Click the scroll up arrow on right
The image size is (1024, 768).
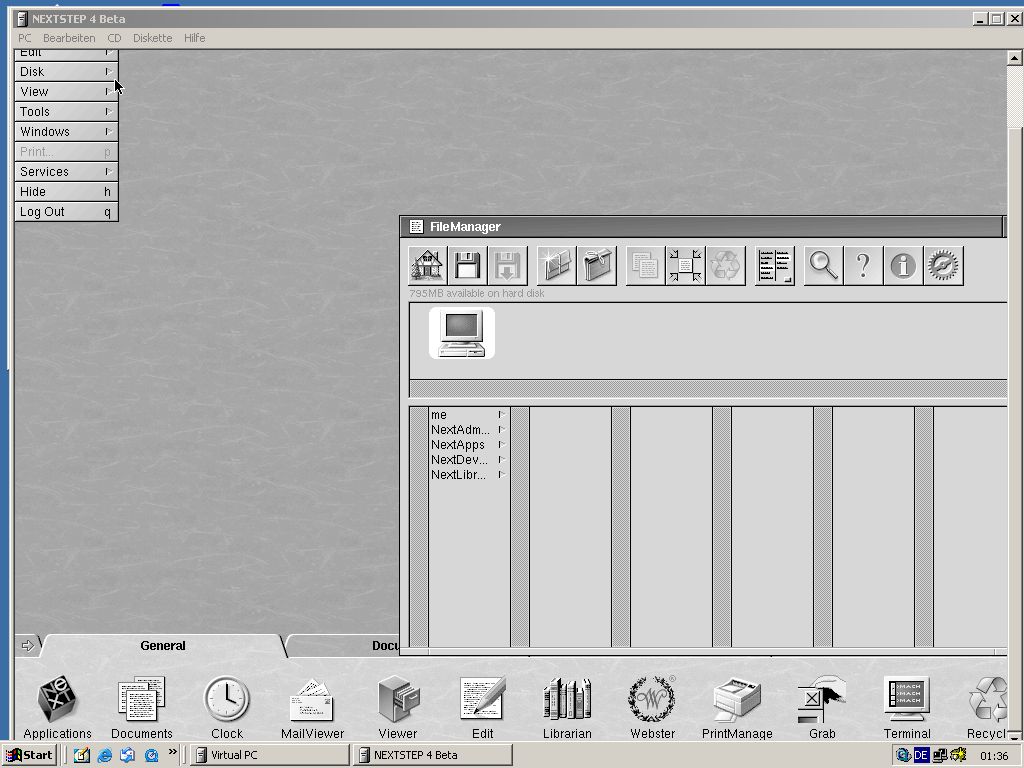1014,58
